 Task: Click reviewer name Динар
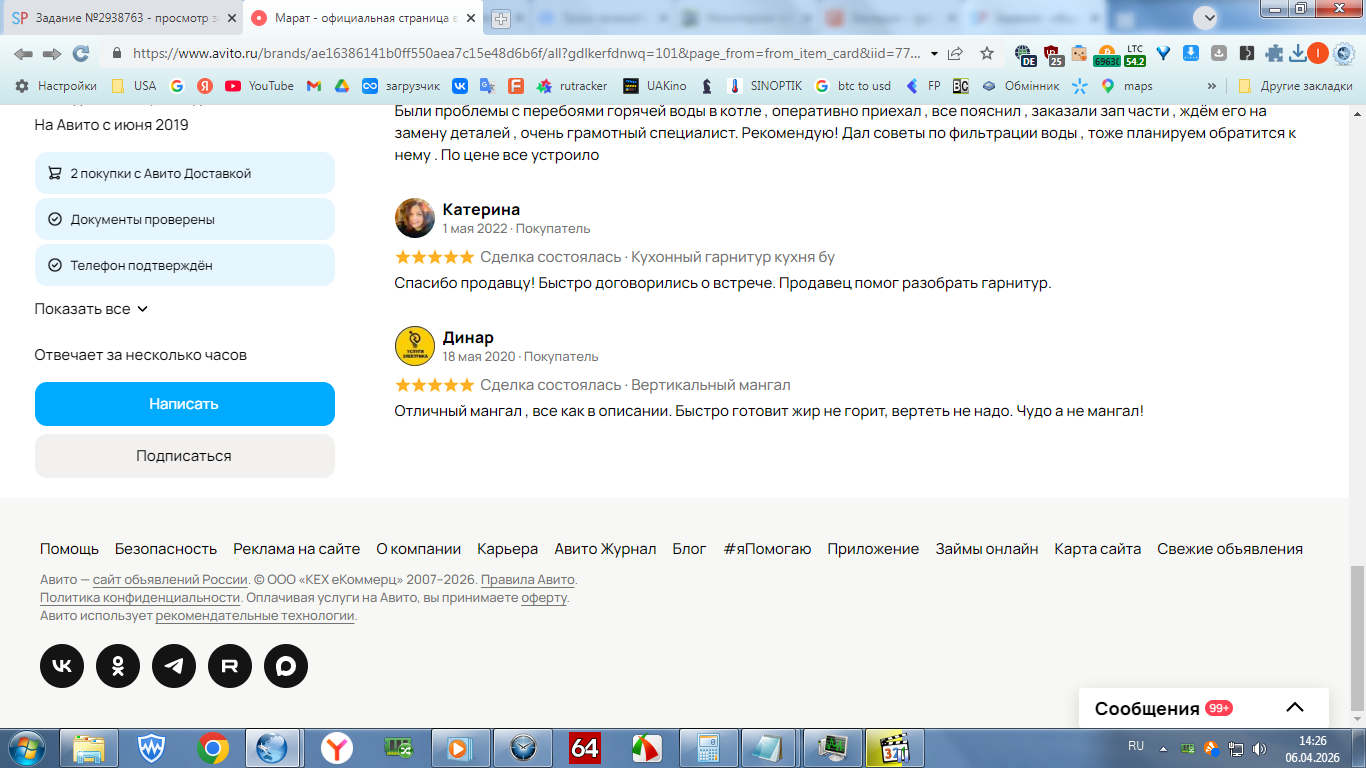468,338
